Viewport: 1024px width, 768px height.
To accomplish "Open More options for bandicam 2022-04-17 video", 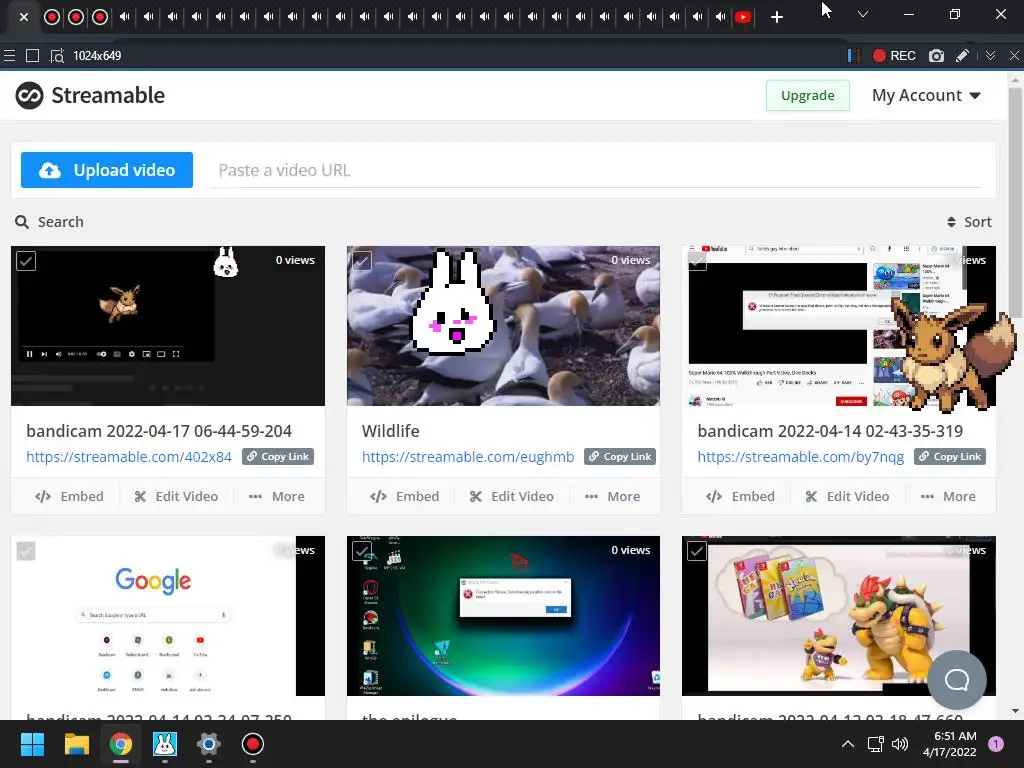I will (x=277, y=496).
